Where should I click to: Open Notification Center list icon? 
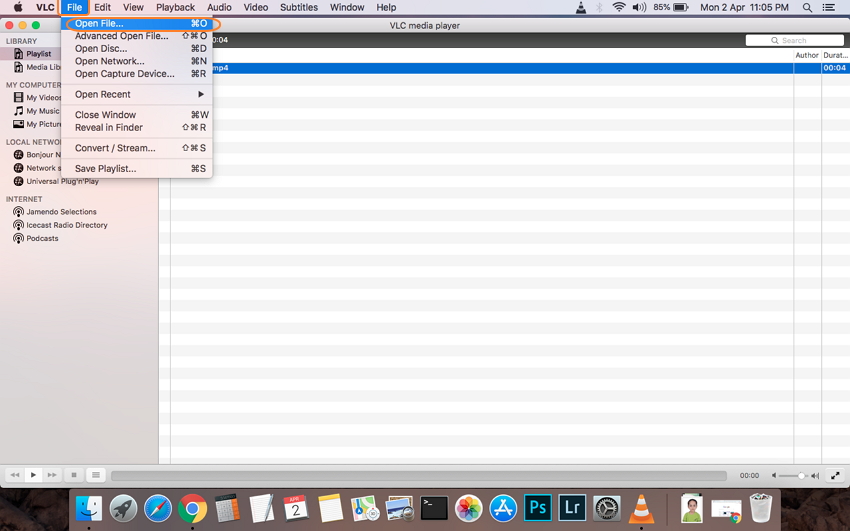pos(828,8)
